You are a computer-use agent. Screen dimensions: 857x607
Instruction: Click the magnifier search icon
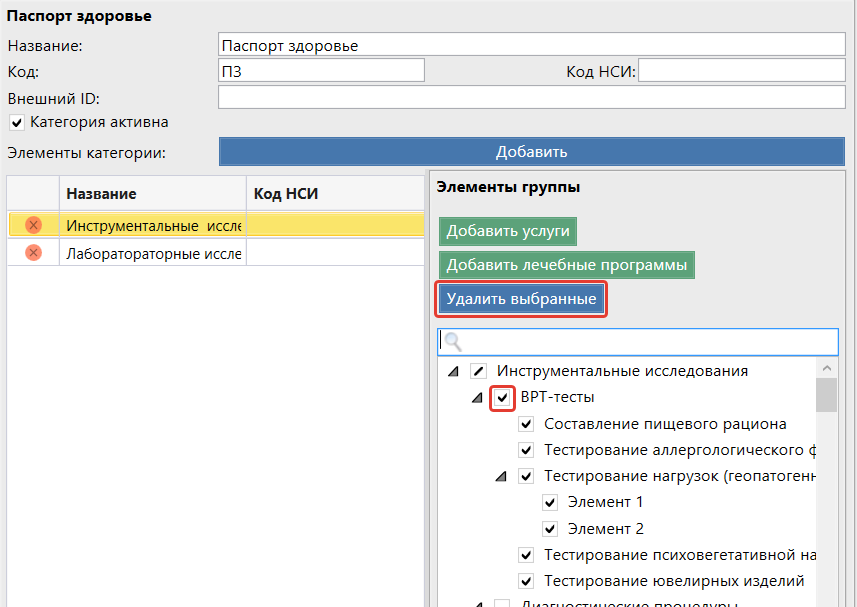coord(452,342)
